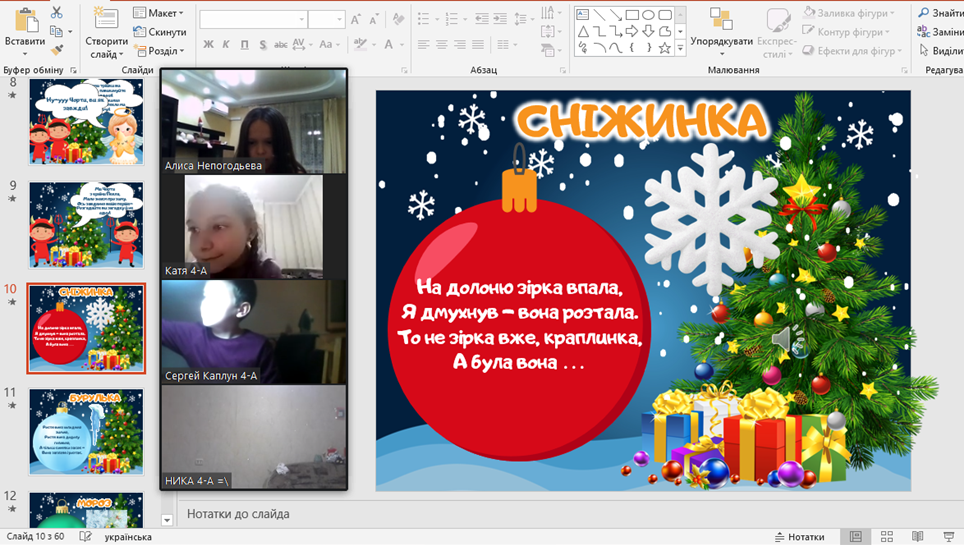964x545 pixels.
Task: Align text right in the paragraph group
Action: point(460,44)
